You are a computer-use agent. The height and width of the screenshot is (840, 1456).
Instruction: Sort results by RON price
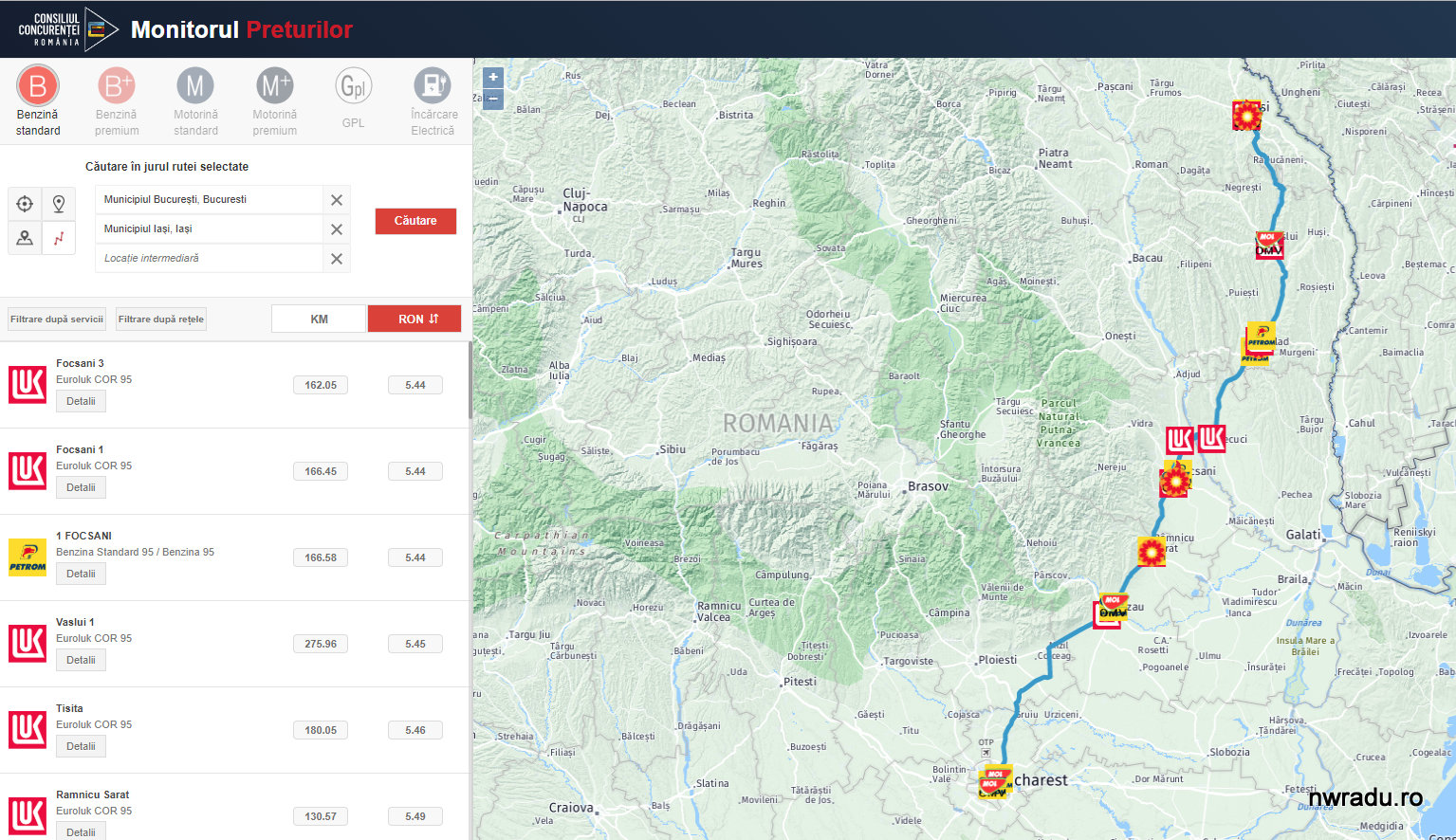[x=415, y=320]
